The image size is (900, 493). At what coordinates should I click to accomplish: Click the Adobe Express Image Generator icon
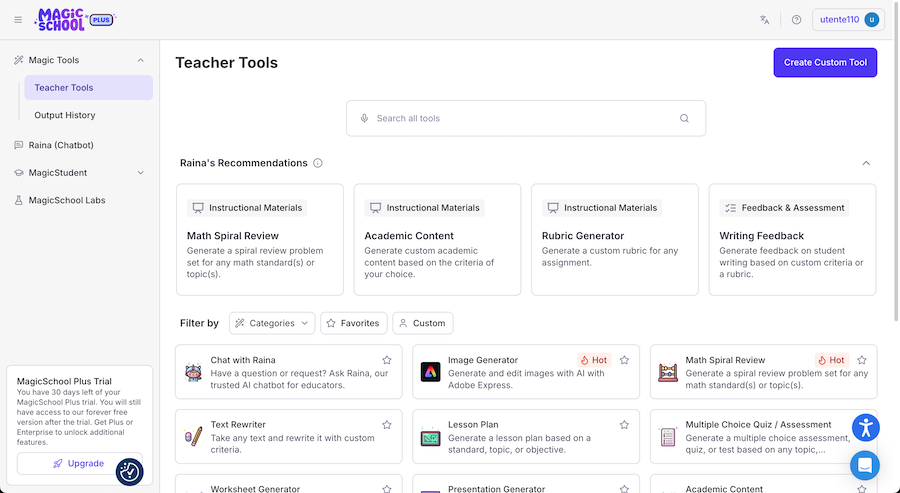(430, 372)
